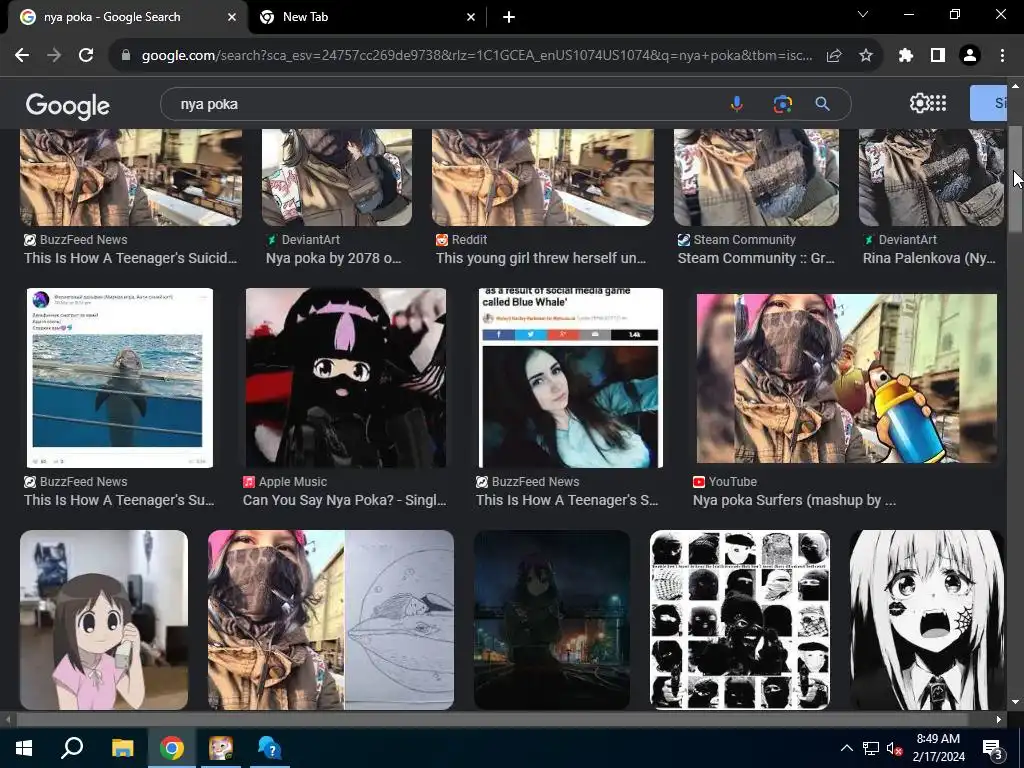The height and width of the screenshot is (768, 1024).
Task: Open dark night railway thumbnail
Action: click(x=552, y=620)
